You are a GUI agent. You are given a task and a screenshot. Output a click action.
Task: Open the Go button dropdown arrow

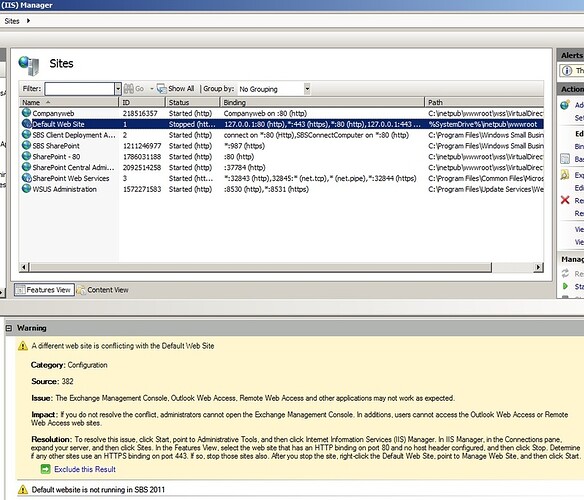152,89
